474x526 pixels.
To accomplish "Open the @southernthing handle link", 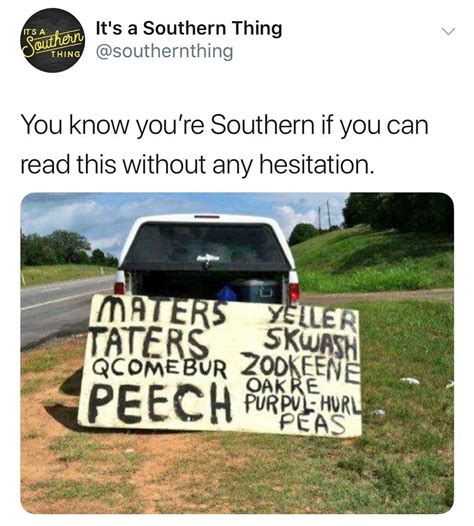I will [164, 52].
